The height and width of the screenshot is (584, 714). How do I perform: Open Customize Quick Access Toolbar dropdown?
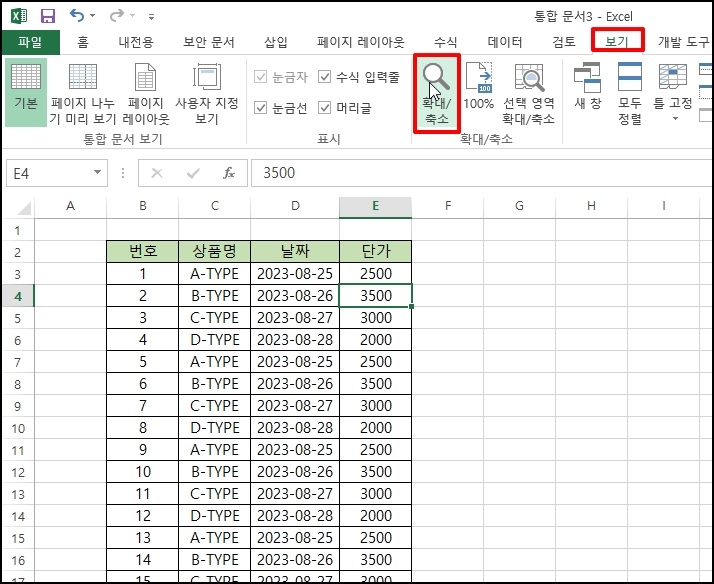(151, 17)
